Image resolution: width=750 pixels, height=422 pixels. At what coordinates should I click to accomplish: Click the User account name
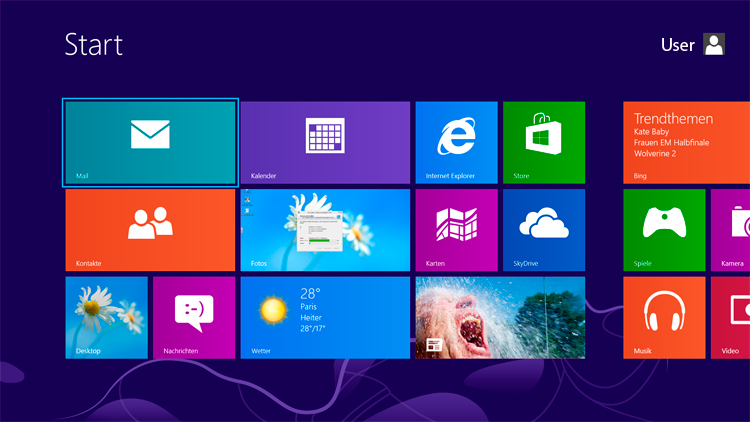coord(677,45)
